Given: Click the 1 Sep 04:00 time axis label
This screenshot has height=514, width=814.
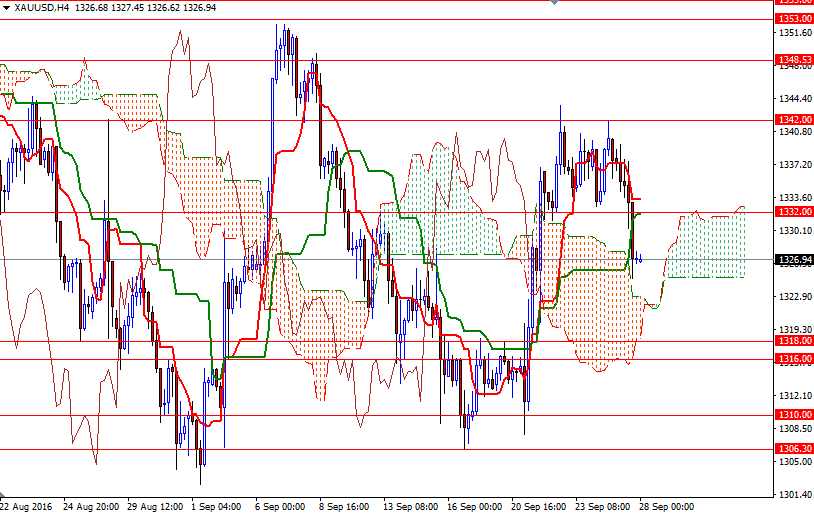Looking at the screenshot, I should pyautogui.click(x=215, y=507).
